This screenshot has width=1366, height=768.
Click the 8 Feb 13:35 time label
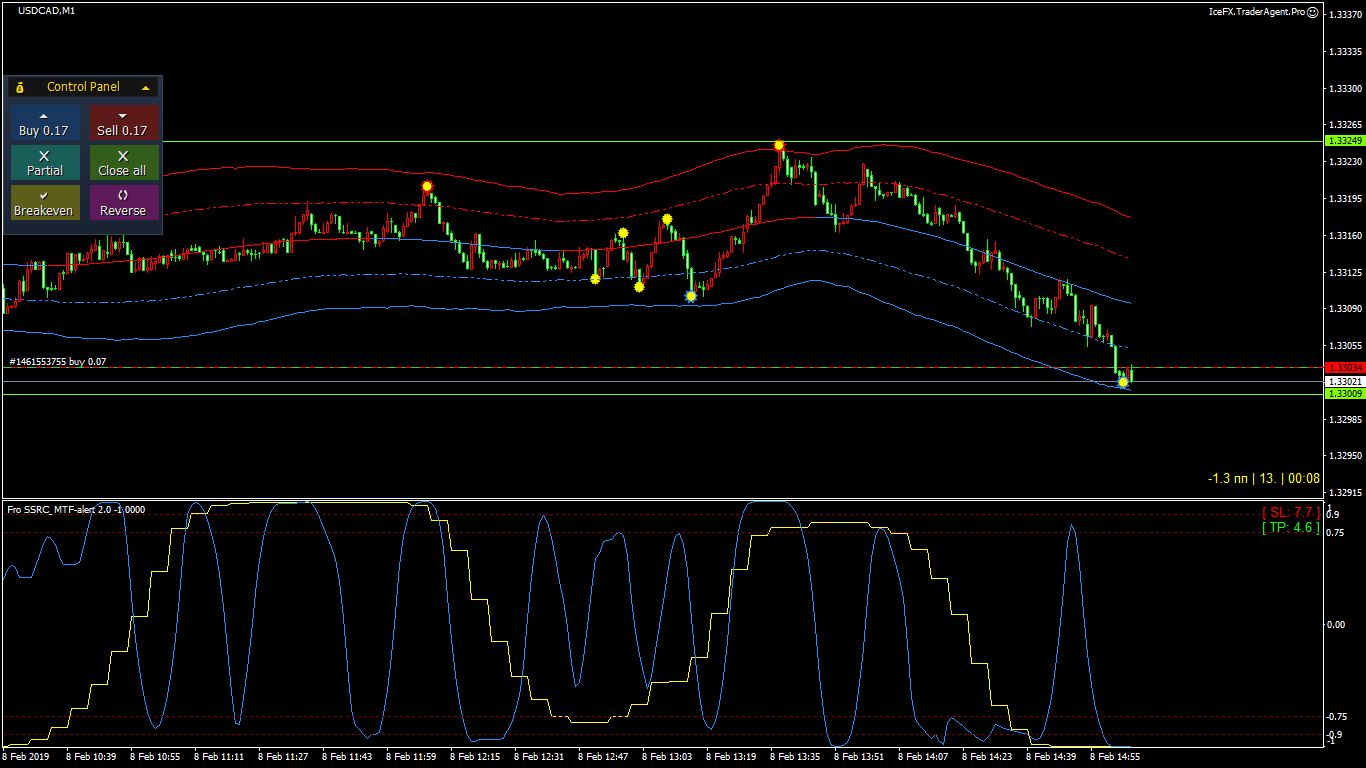(x=795, y=757)
